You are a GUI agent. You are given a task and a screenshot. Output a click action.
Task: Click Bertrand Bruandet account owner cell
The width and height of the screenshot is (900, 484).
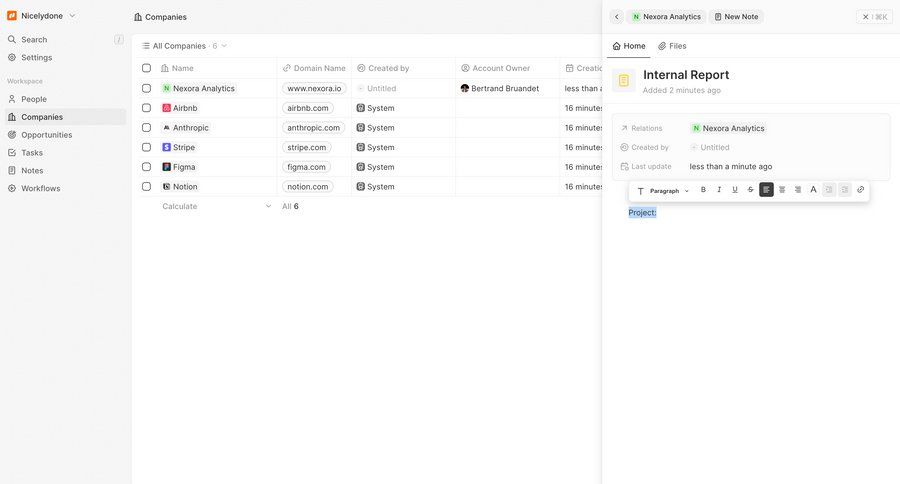[x=507, y=88]
